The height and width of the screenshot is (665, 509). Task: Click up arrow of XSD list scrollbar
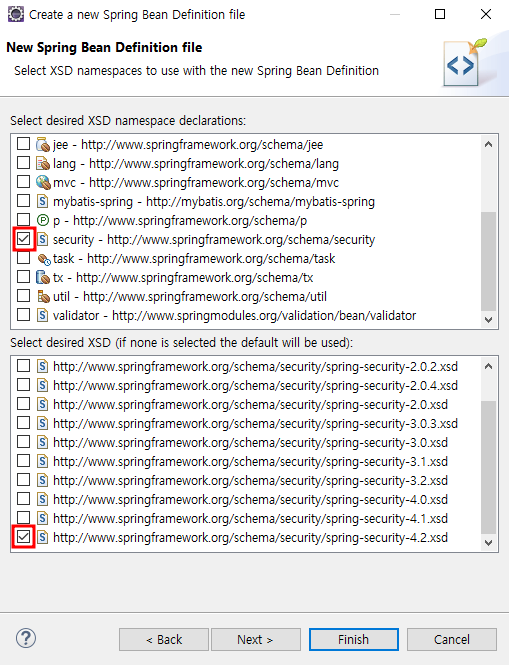click(488, 366)
